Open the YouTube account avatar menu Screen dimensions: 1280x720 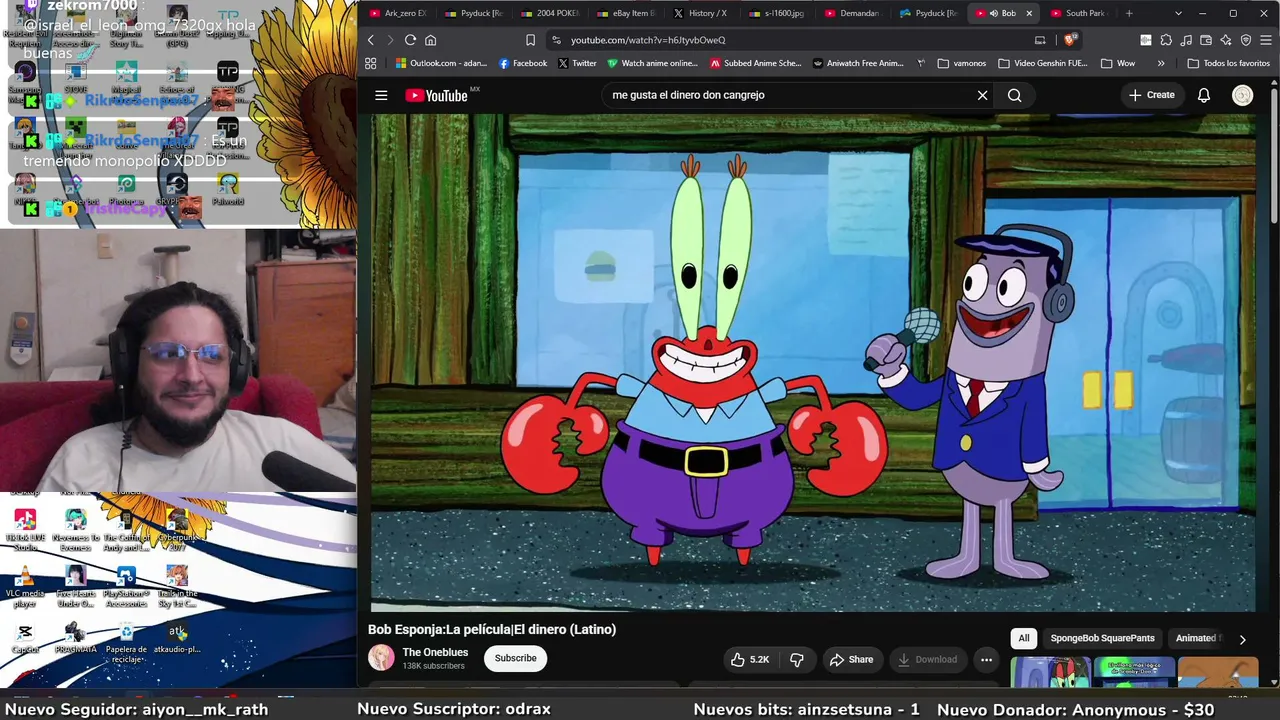coord(1242,95)
